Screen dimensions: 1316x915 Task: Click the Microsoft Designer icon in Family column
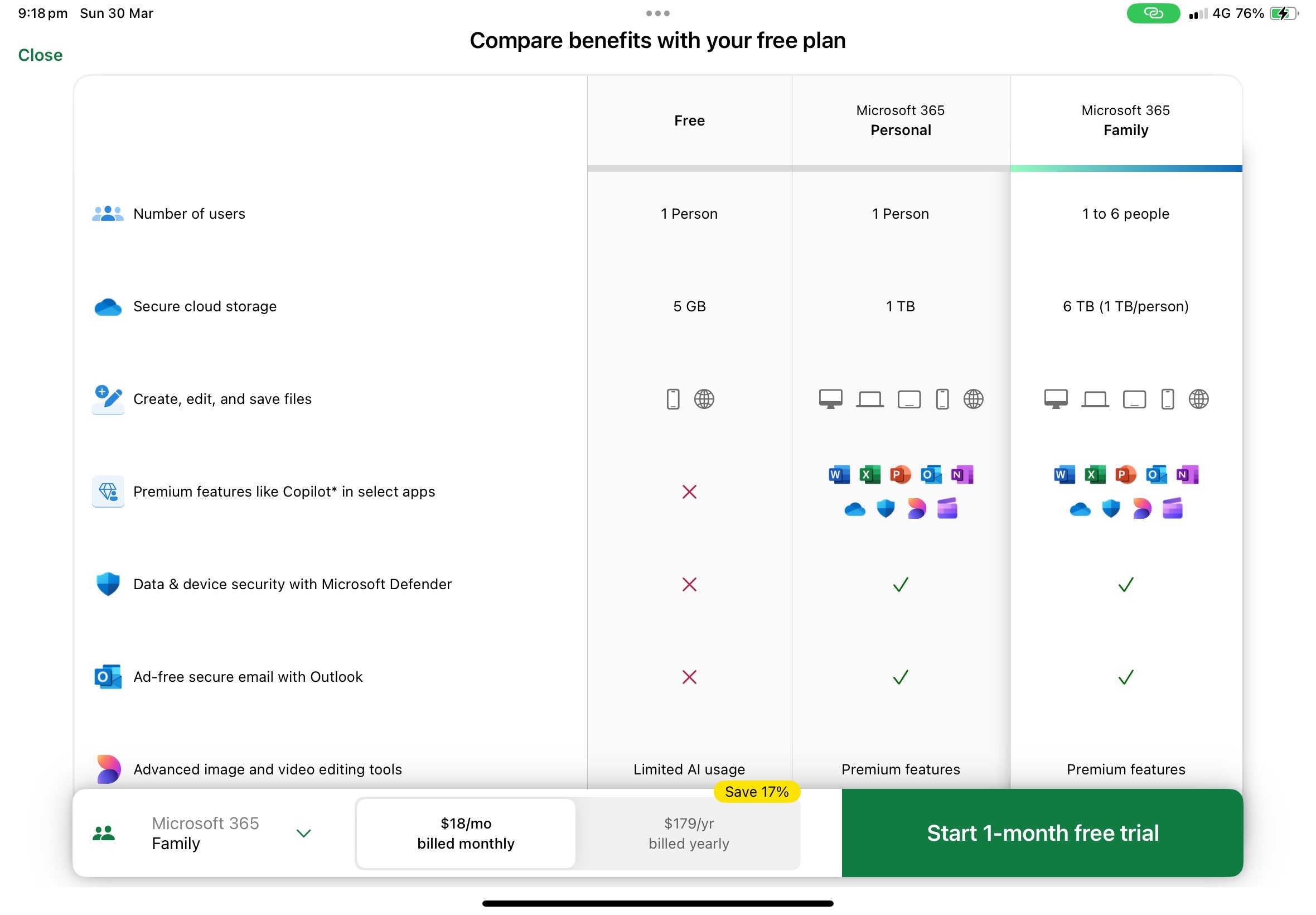tap(1141, 509)
